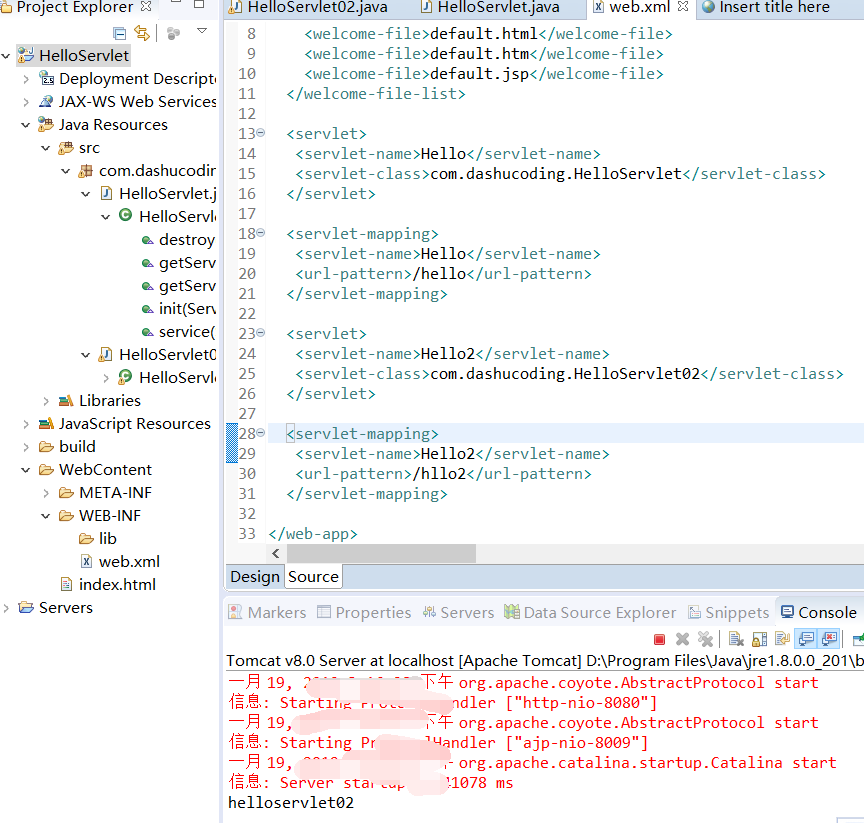Open the Servers view tab

pos(458,613)
